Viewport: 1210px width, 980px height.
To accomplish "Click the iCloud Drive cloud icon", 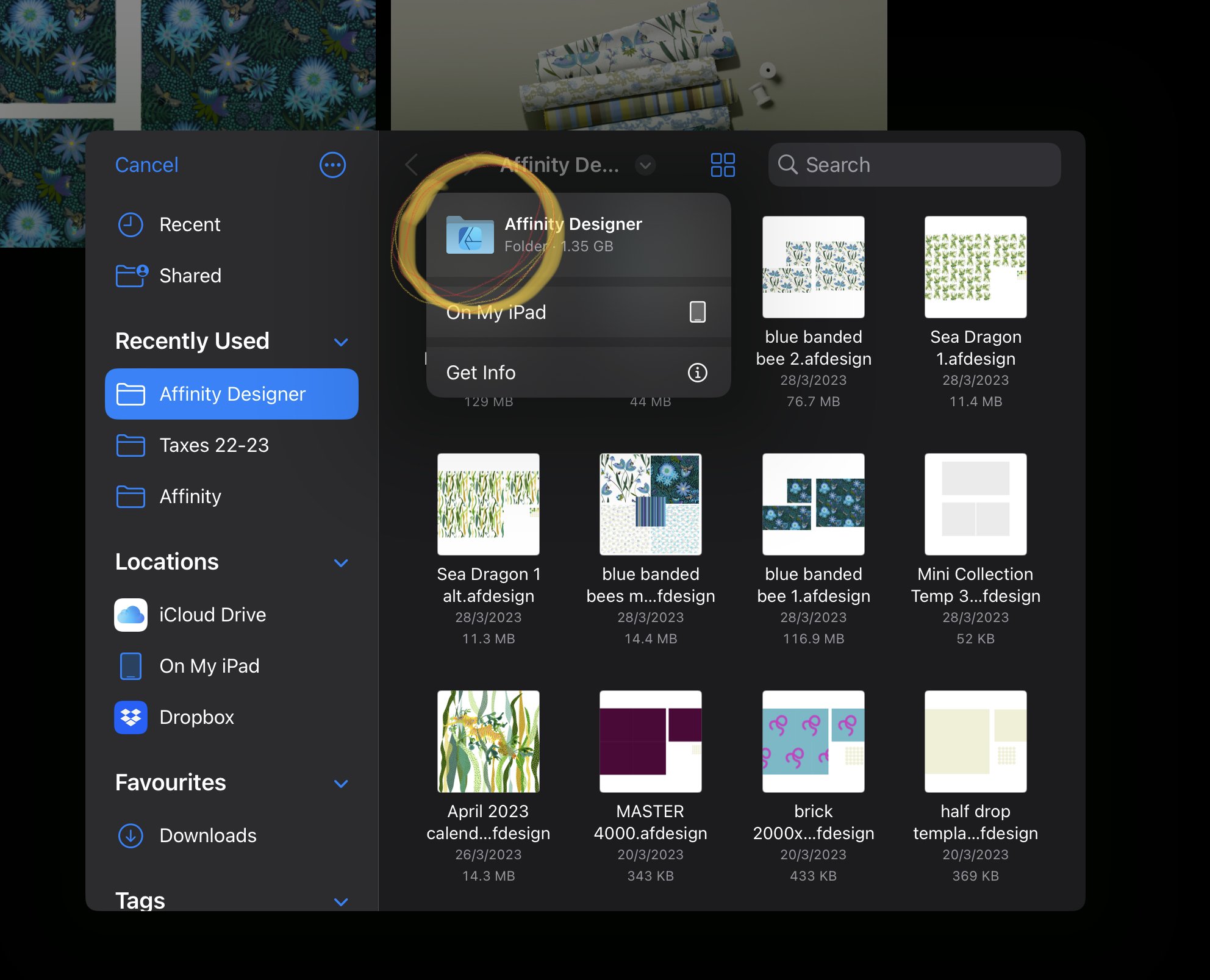I will point(131,615).
